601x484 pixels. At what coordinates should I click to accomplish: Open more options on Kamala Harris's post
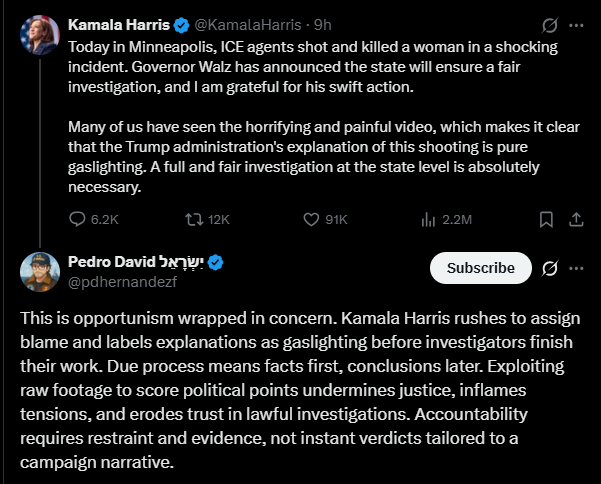pyautogui.click(x=576, y=25)
